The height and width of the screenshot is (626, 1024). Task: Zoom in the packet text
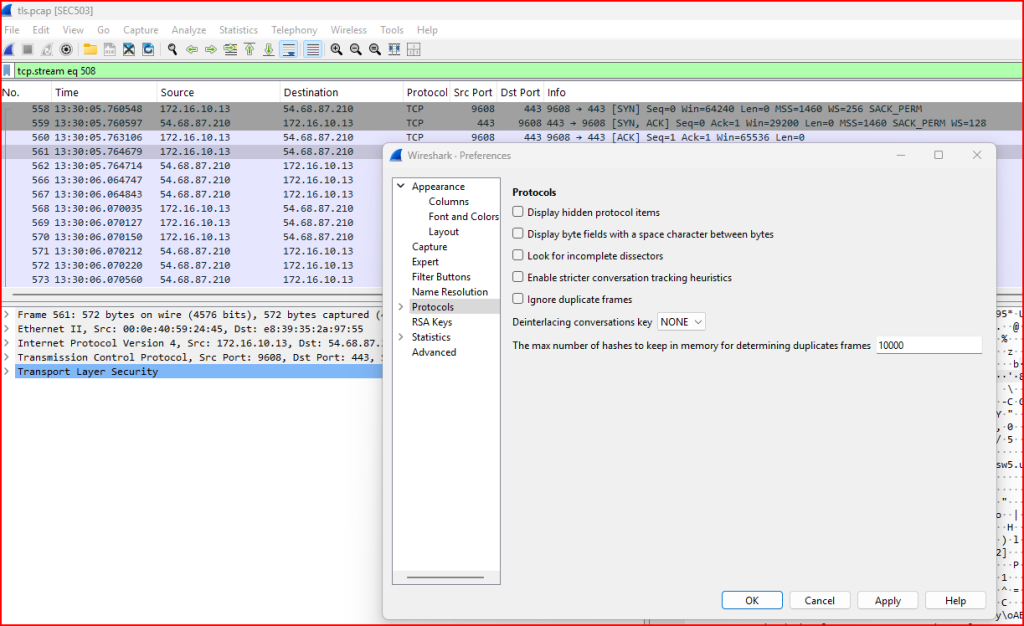(x=336, y=50)
